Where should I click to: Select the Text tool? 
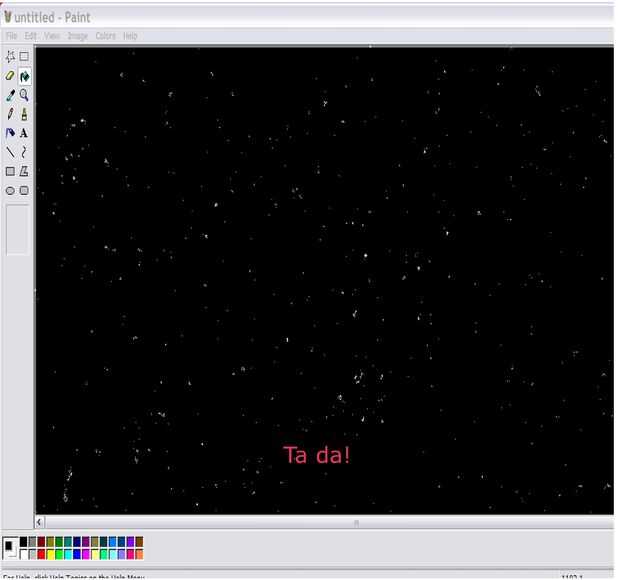24,133
